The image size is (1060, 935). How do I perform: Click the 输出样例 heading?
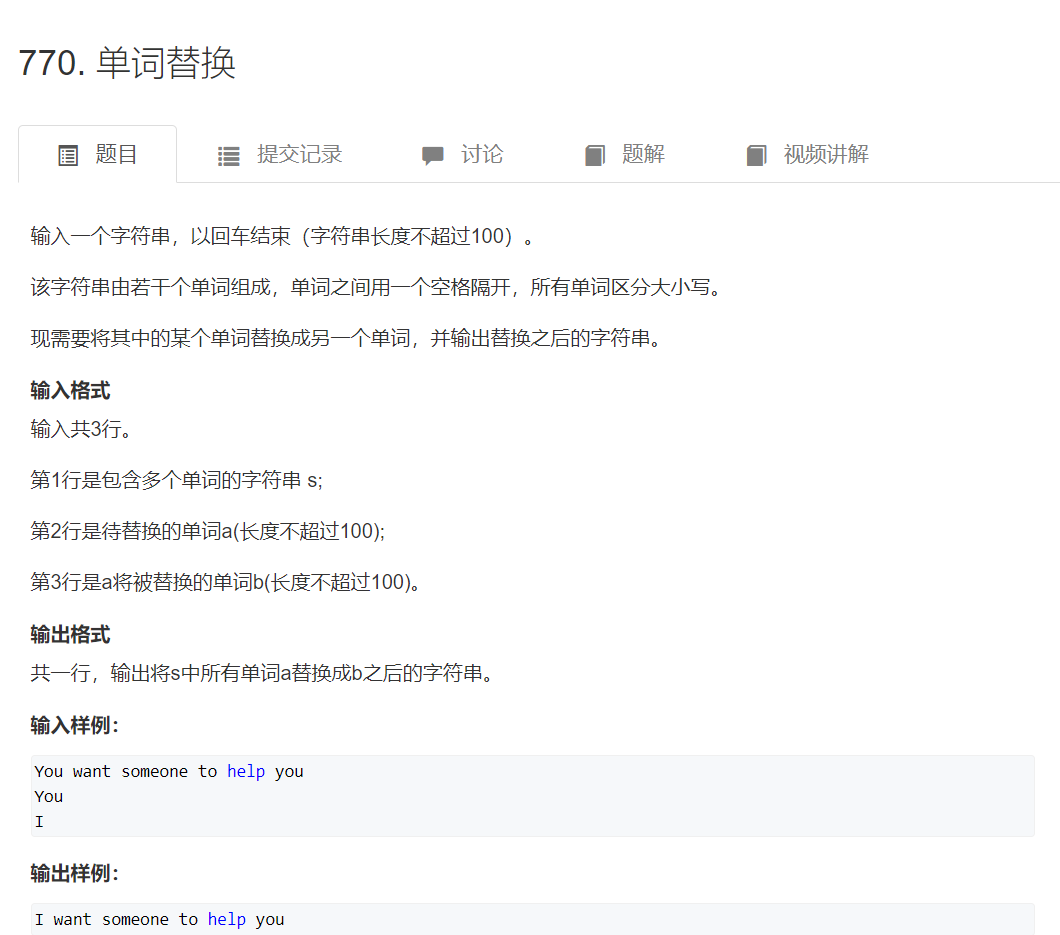point(74,873)
